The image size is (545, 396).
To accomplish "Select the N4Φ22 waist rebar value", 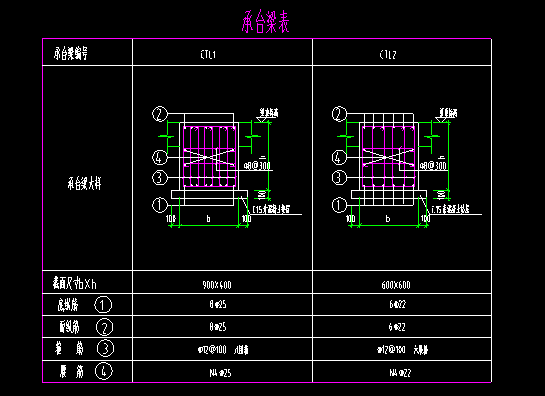I will click(x=400, y=373).
